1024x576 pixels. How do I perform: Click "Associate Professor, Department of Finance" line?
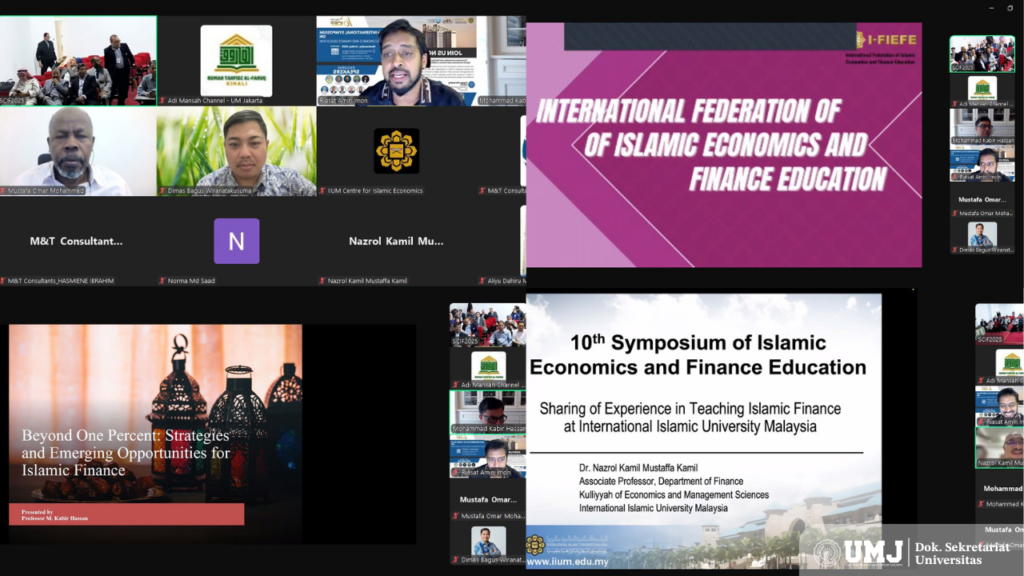(661, 481)
